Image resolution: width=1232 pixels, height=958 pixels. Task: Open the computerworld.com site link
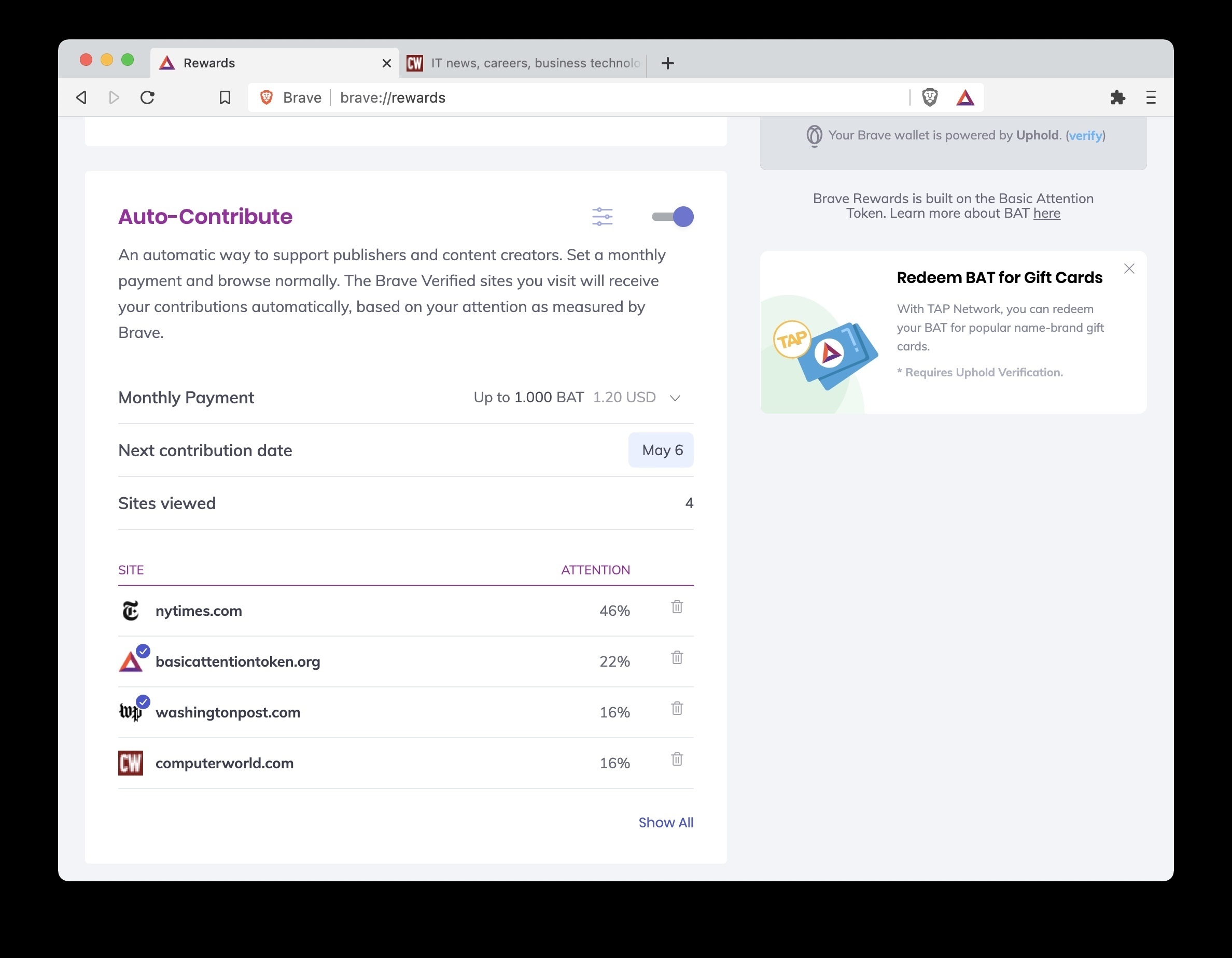pos(225,763)
